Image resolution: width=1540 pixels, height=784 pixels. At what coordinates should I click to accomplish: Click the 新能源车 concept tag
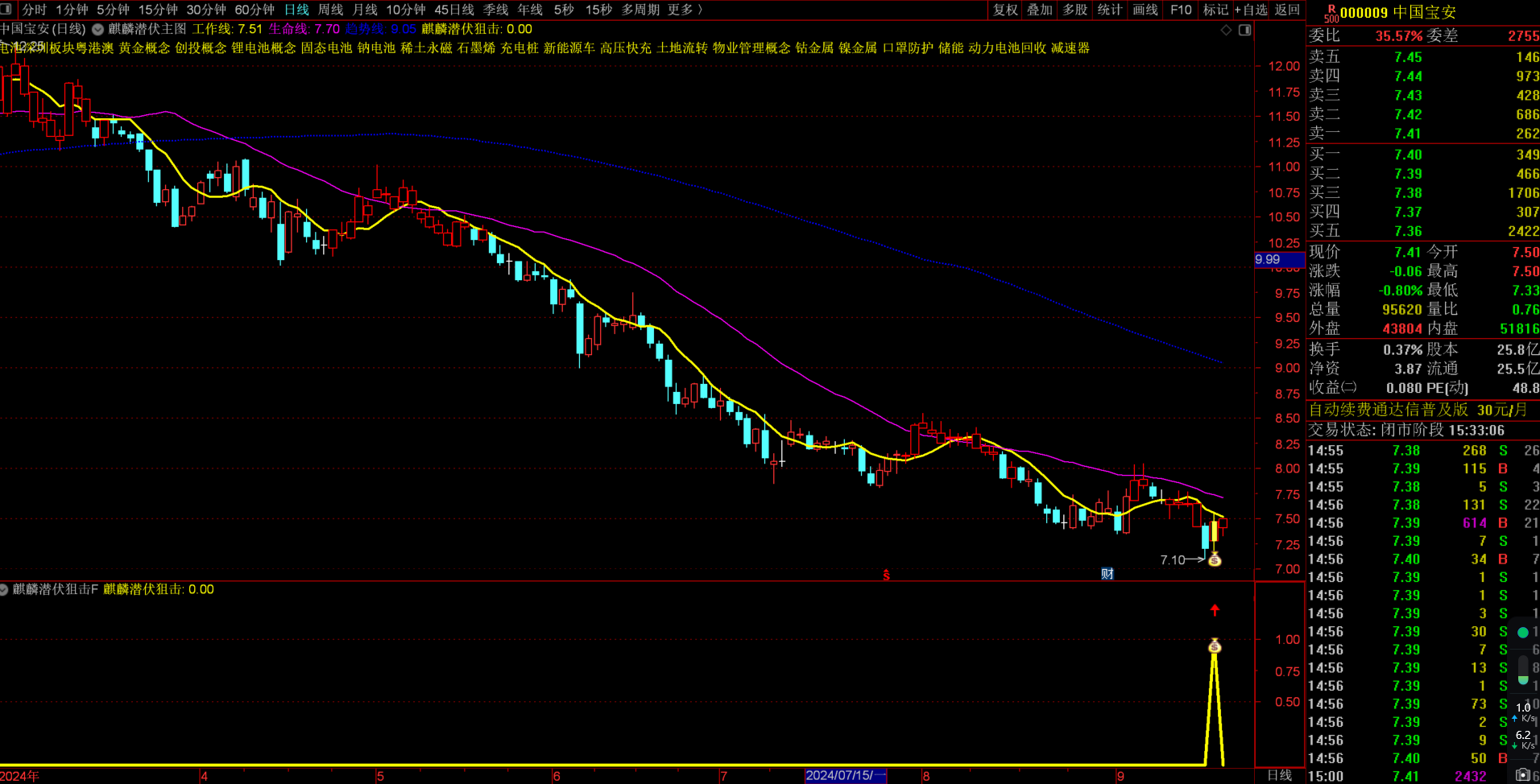(x=569, y=48)
